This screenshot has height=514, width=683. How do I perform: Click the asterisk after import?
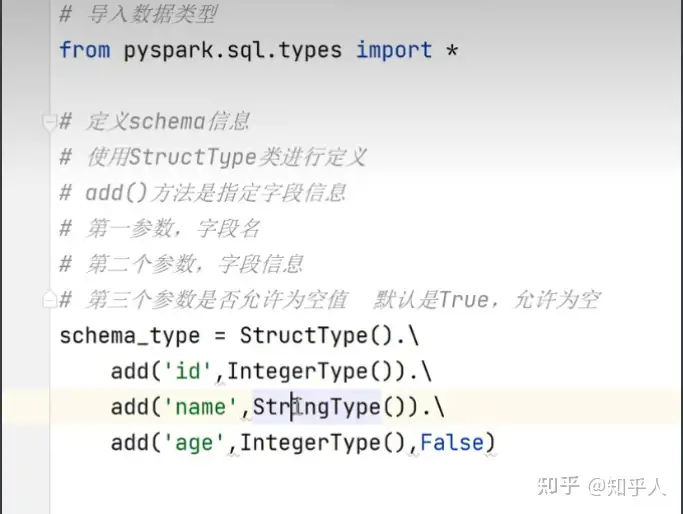click(x=452, y=50)
